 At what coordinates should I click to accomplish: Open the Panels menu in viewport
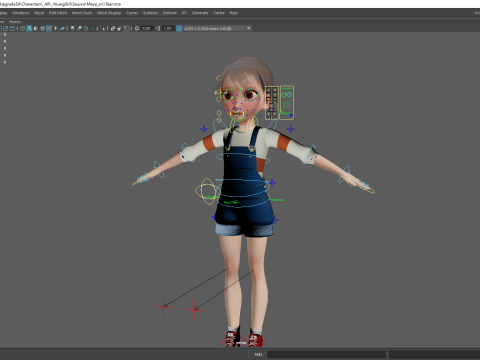point(15,22)
